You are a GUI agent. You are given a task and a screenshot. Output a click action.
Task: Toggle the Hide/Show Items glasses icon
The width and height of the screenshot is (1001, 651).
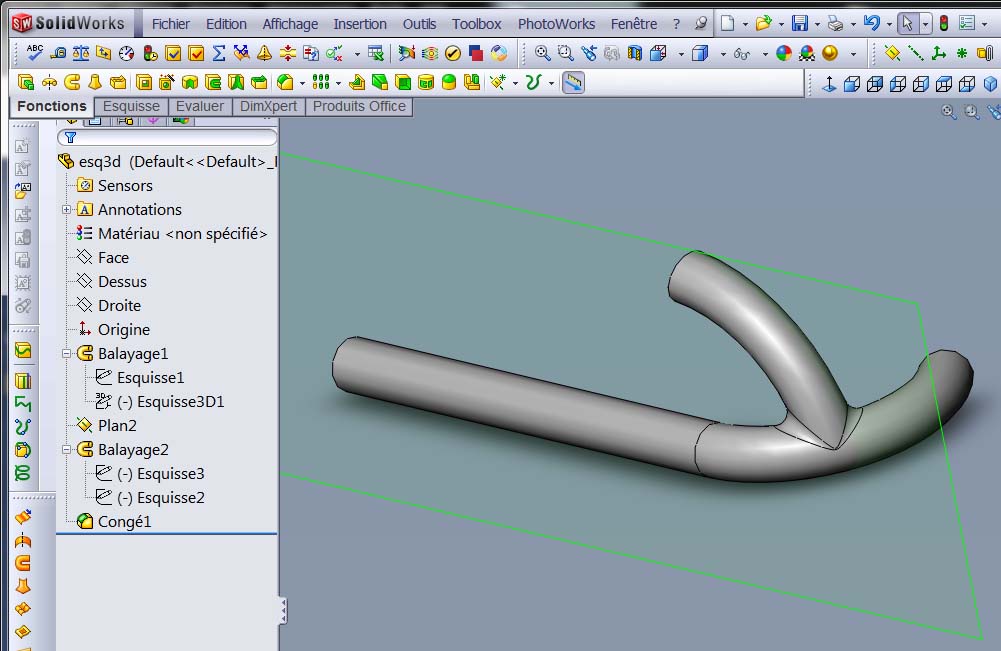click(742, 54)
